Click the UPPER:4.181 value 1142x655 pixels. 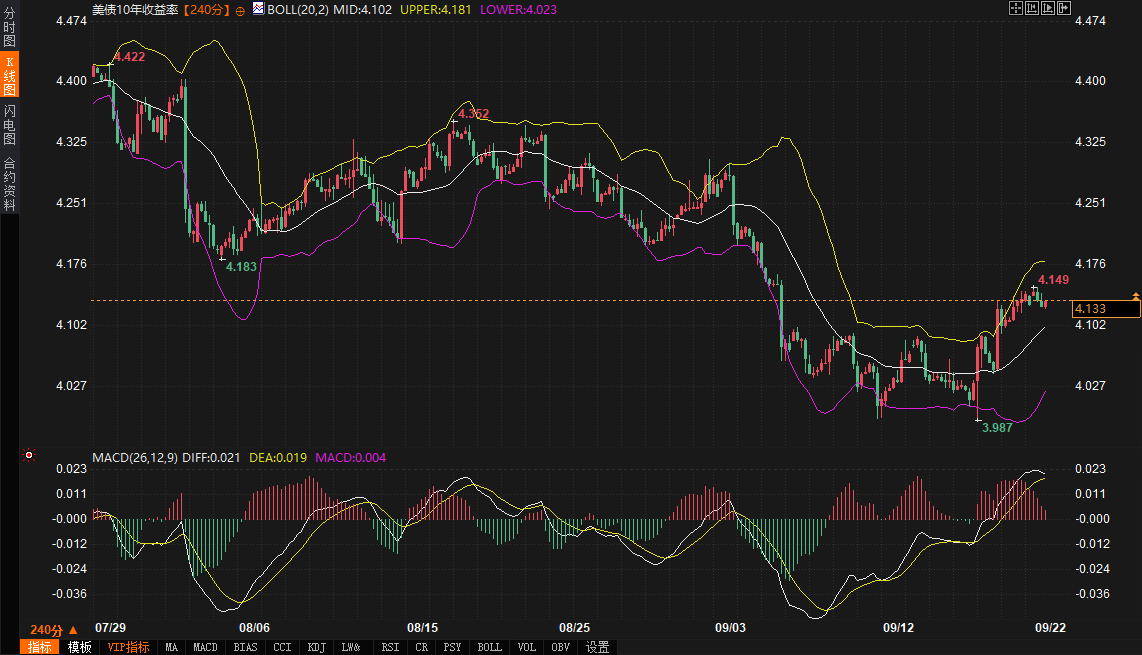[436, 10]
